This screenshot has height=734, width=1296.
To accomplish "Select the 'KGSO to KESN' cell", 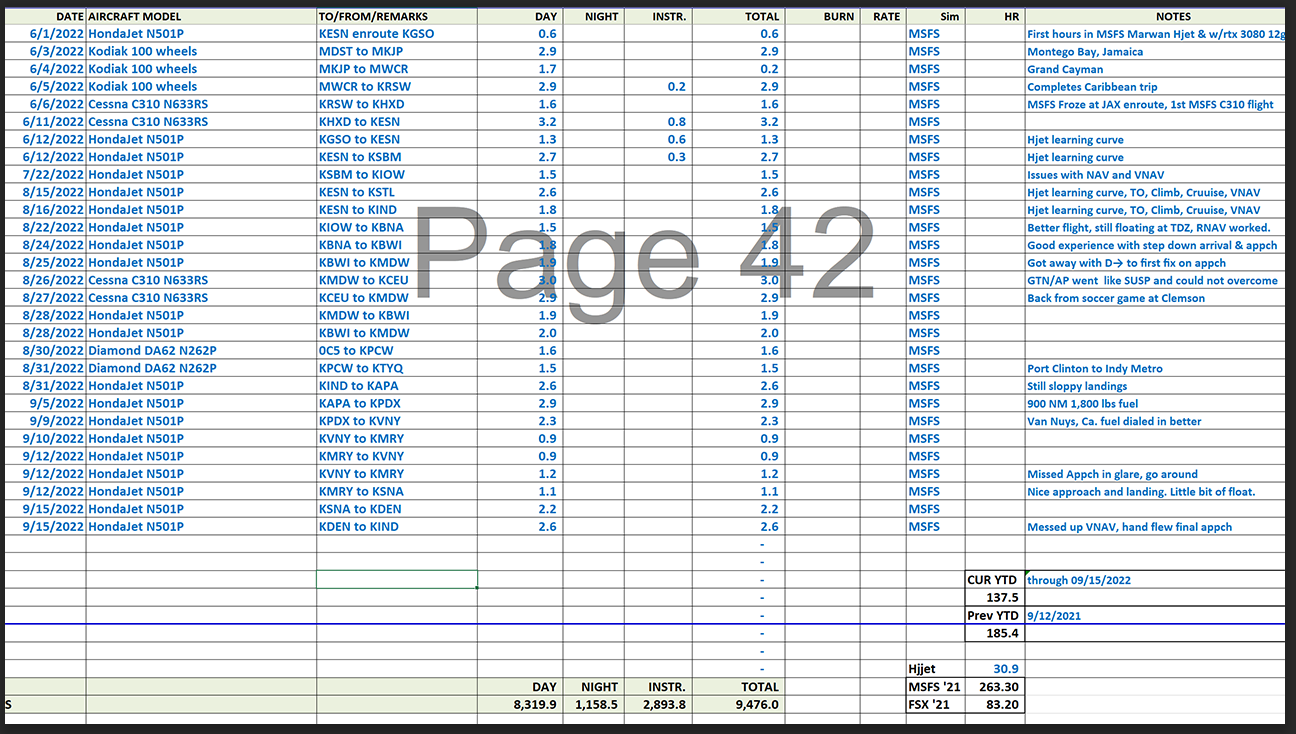I will coord(397,139).
